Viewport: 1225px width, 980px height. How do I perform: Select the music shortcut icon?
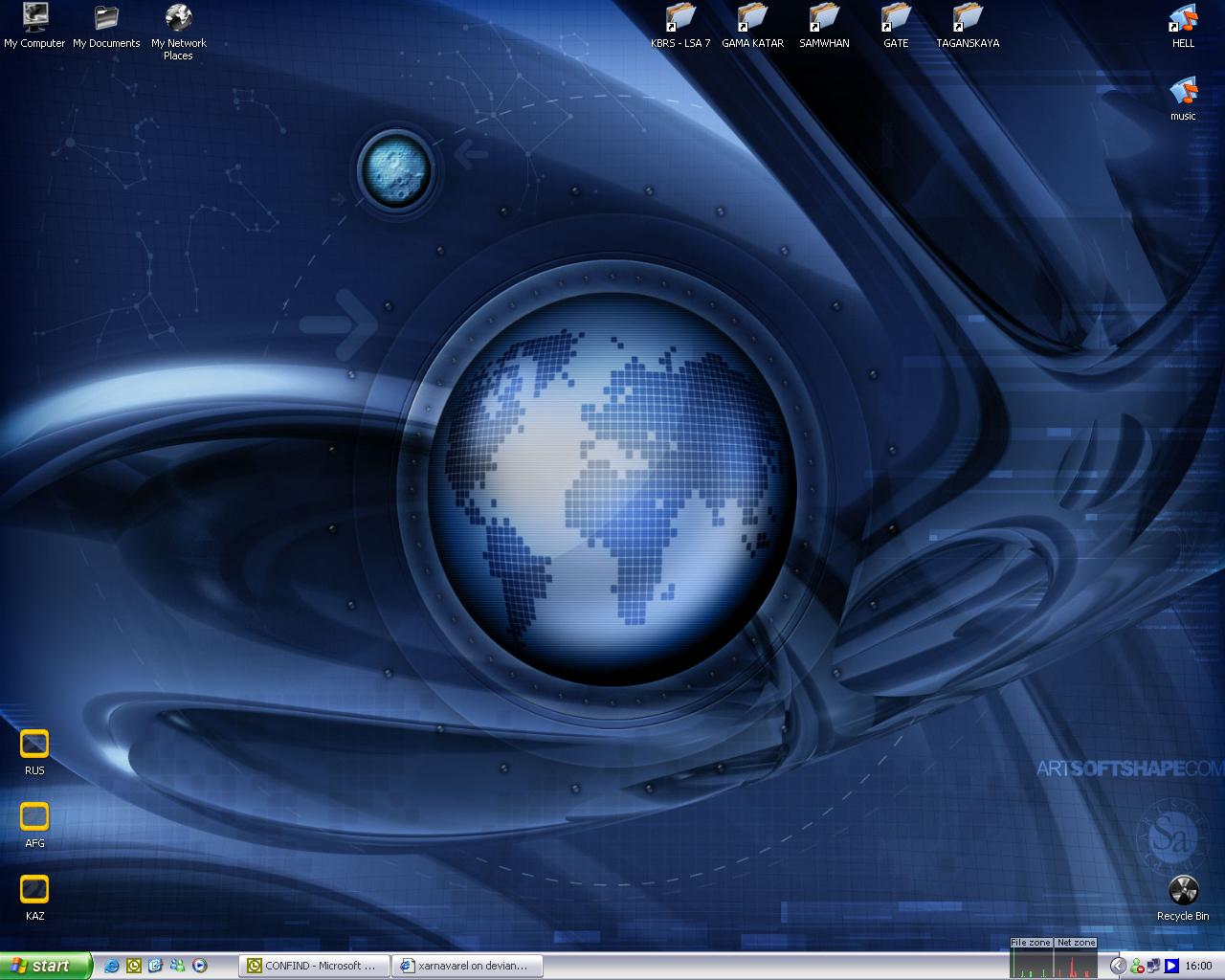[x=1183, y=99]
